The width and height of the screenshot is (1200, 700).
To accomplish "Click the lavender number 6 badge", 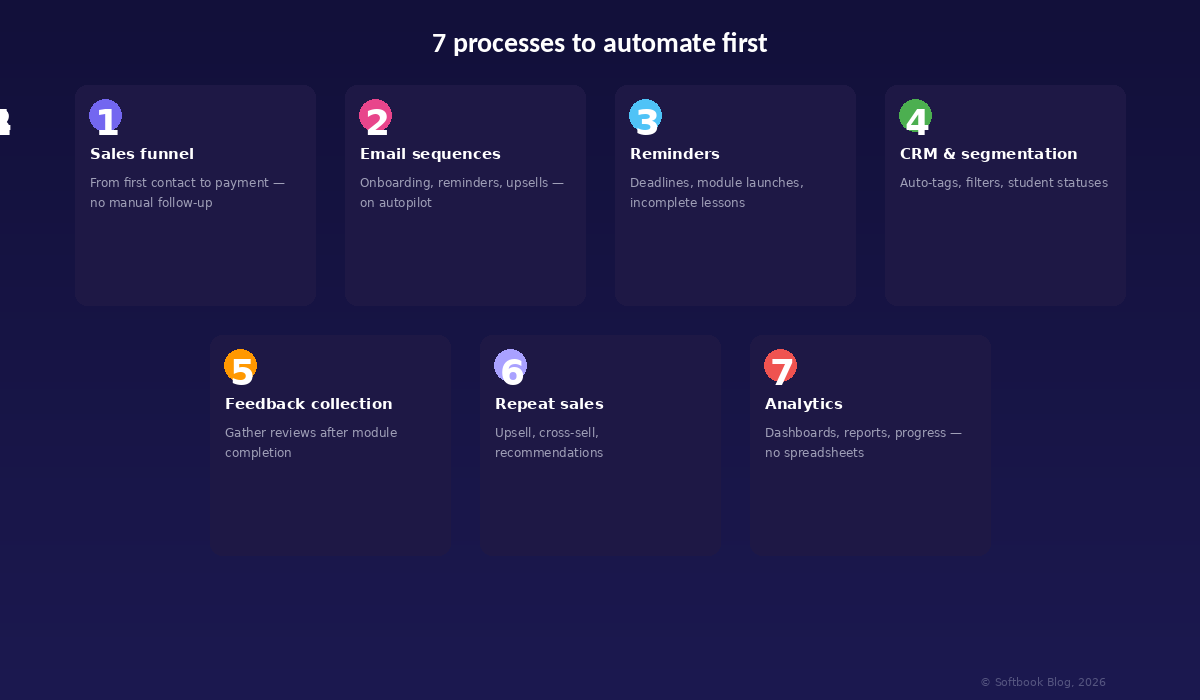I will coord(510,366).
